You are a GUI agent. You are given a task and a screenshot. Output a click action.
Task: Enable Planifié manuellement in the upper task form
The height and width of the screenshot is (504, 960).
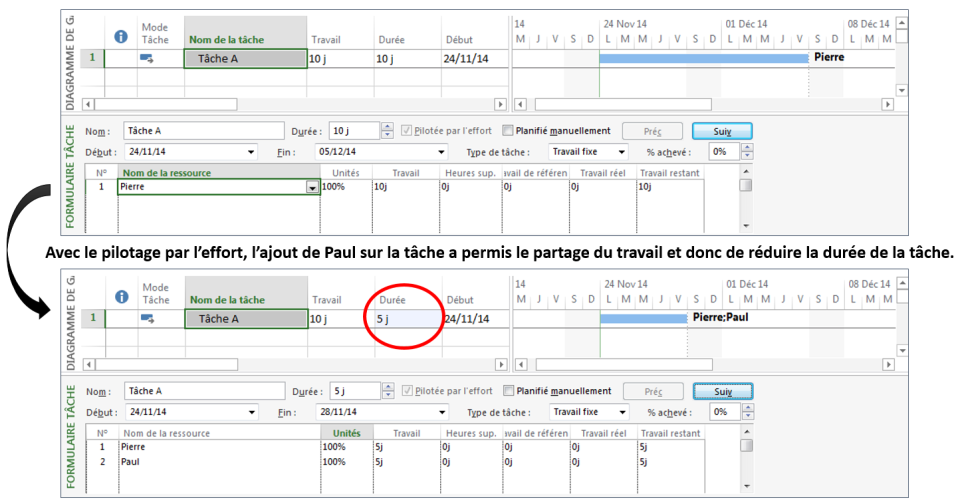[x=508, y=130]
